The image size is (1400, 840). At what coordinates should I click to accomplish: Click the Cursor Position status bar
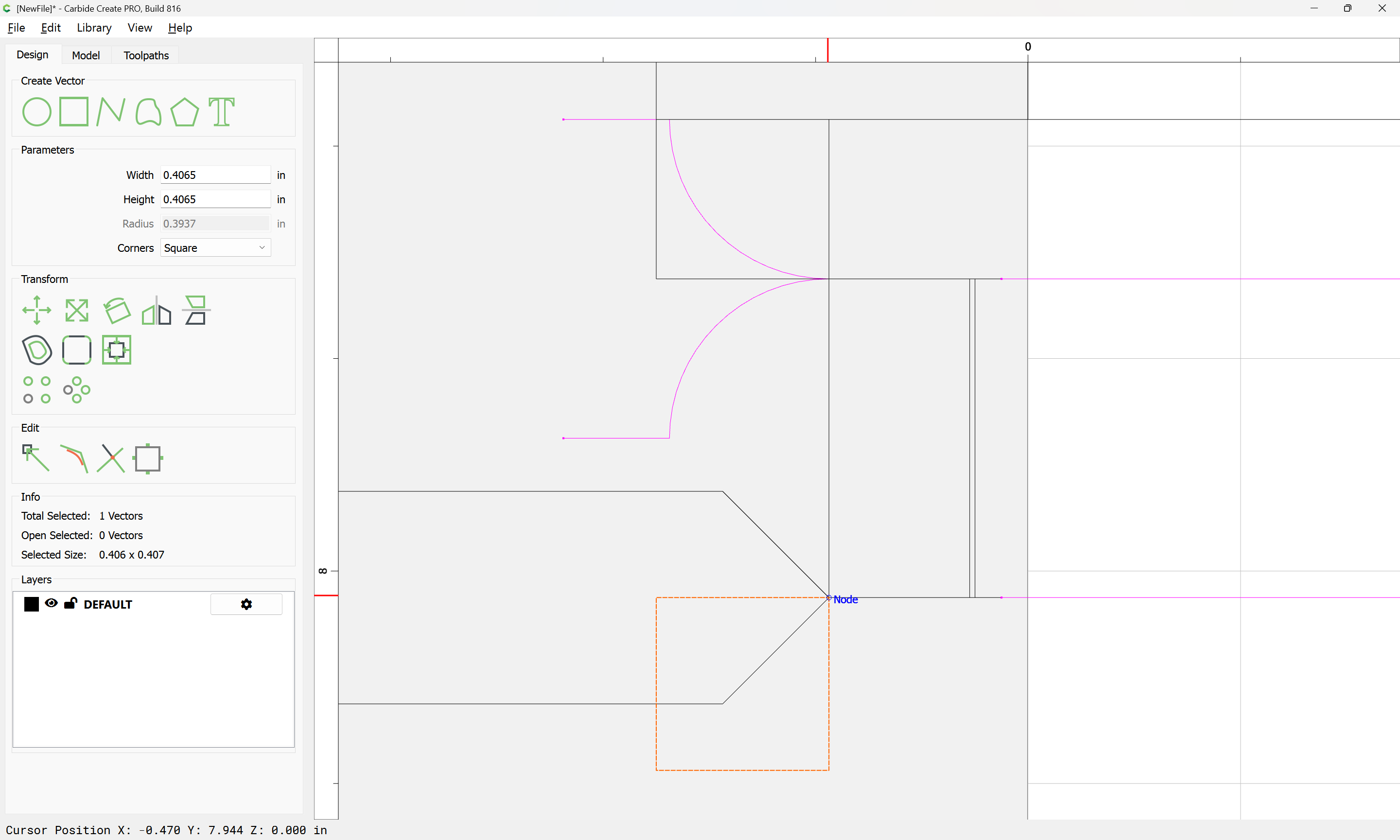(166, 830)
